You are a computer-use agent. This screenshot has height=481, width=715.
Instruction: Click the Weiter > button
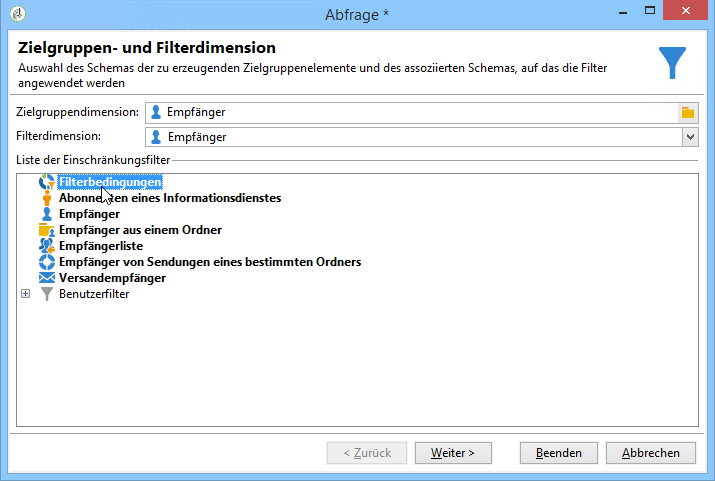point(453,453)
